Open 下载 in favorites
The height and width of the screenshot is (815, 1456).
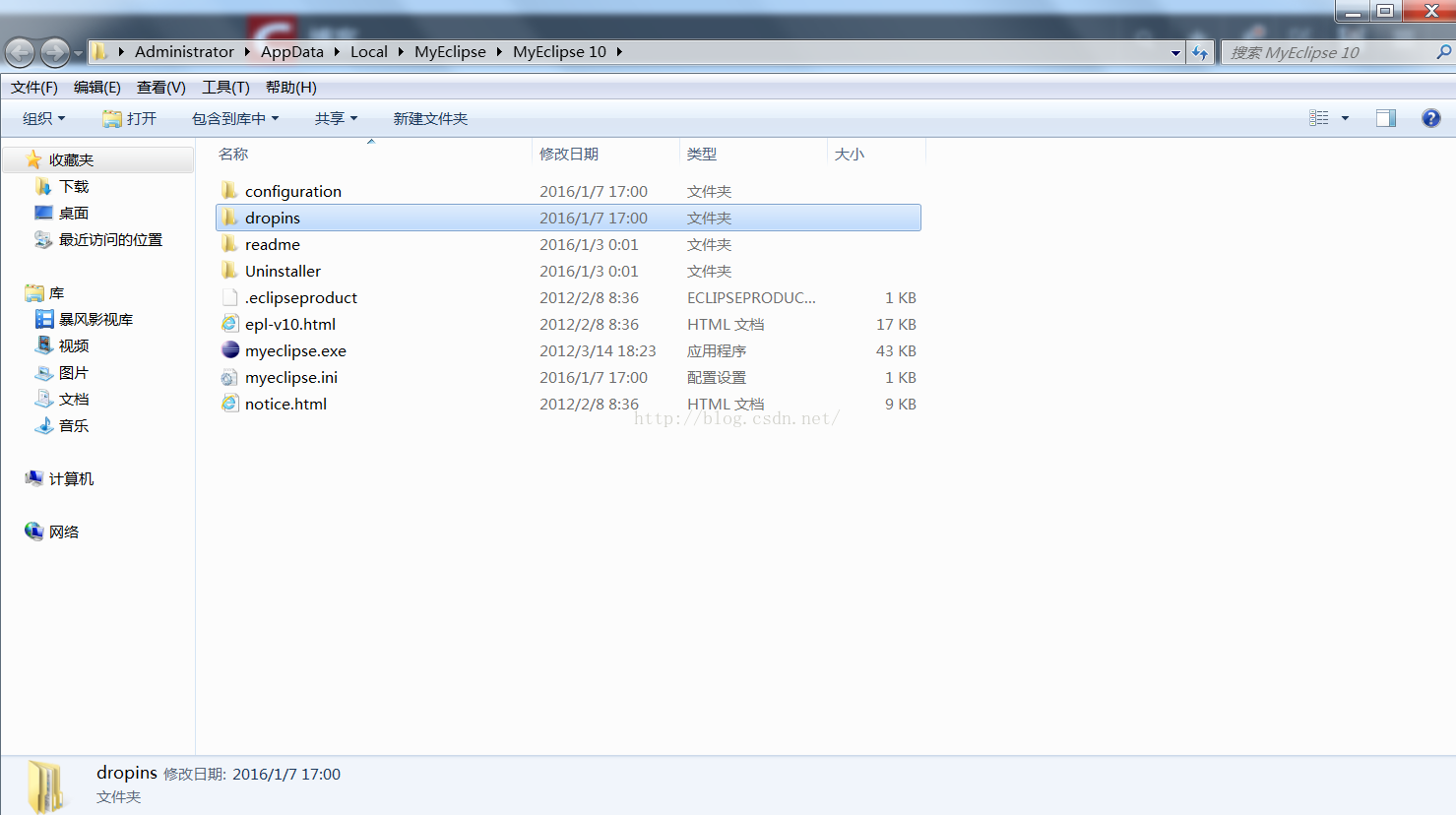(x=74, y=186)
